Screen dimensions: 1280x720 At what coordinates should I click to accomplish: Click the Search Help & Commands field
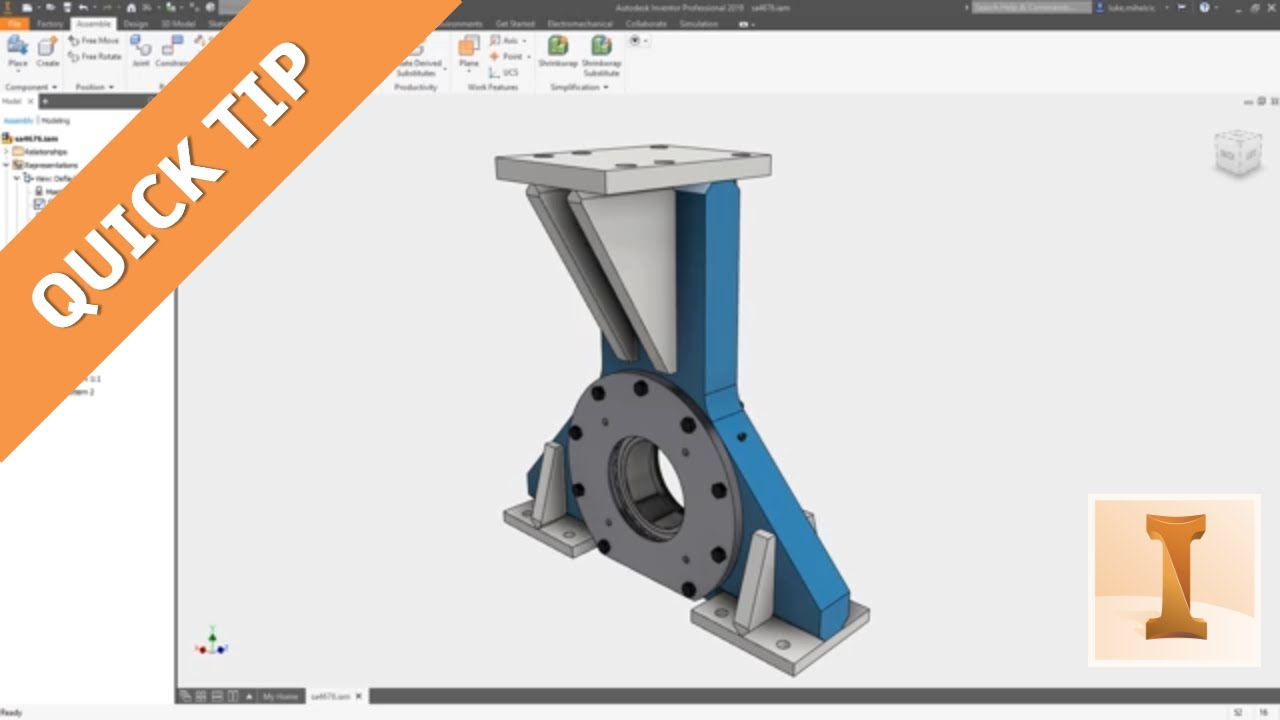pyautogui.click(x=1030, y=7)
